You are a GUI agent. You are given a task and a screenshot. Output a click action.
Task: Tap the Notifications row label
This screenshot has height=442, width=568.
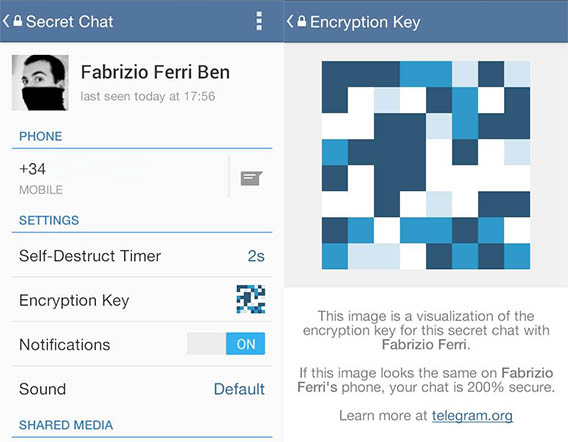[65, 345]
